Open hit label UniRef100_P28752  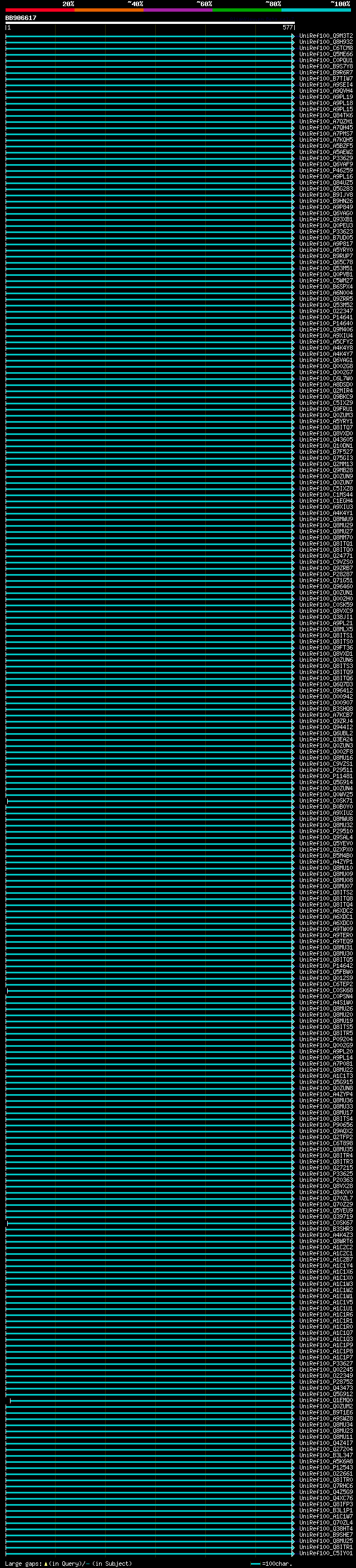click(325, 1382)
